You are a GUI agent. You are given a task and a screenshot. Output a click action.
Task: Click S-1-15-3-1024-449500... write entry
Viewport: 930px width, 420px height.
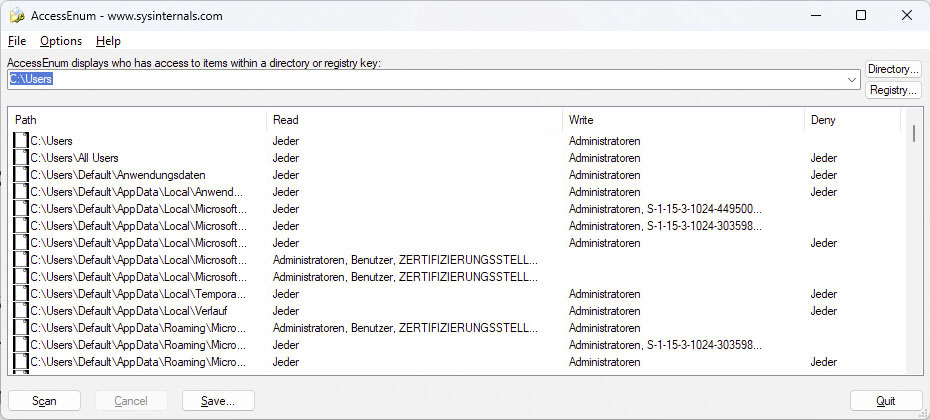point(705,209)
